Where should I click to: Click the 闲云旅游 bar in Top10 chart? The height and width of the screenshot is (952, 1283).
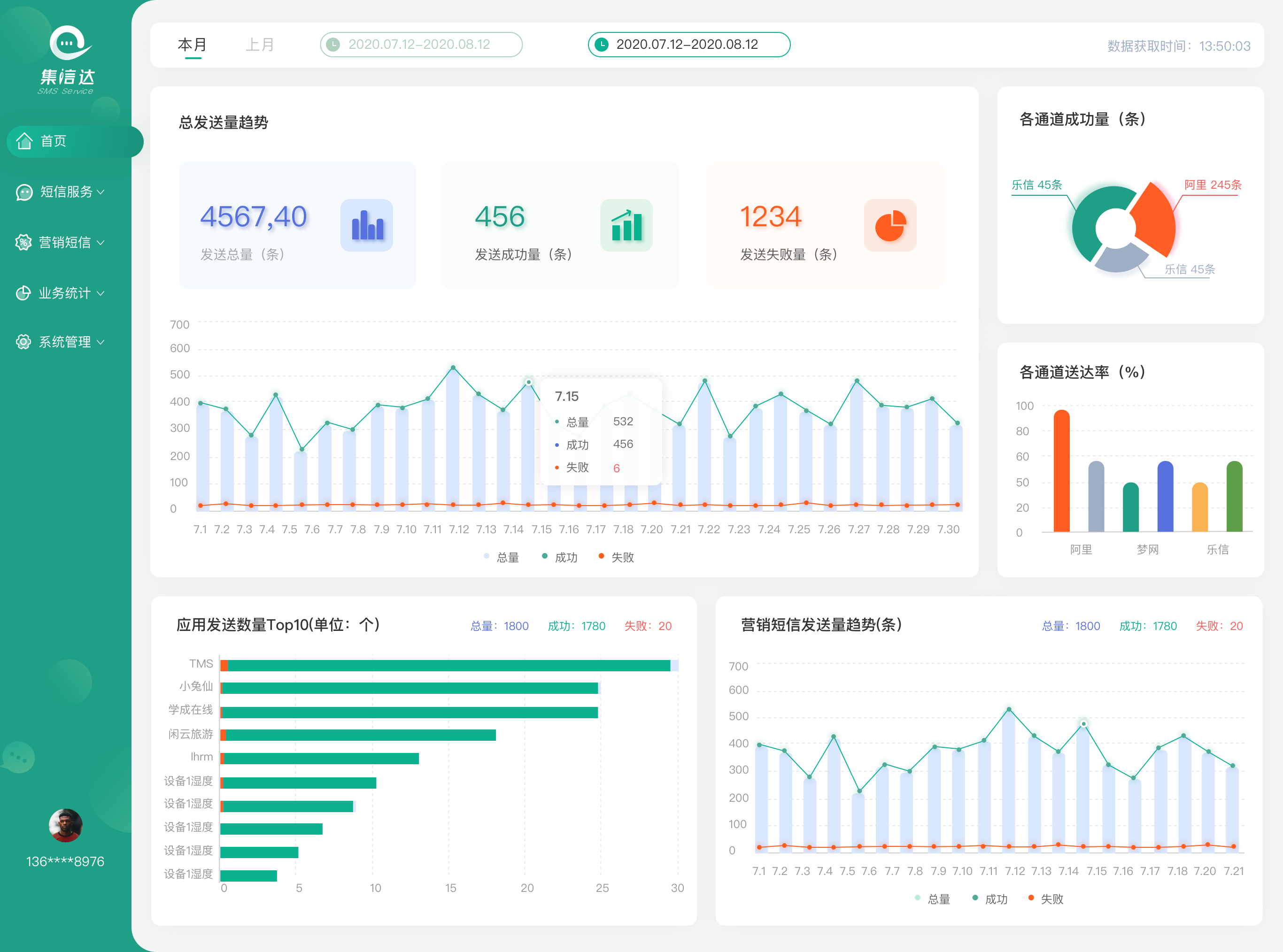[358, 735]
